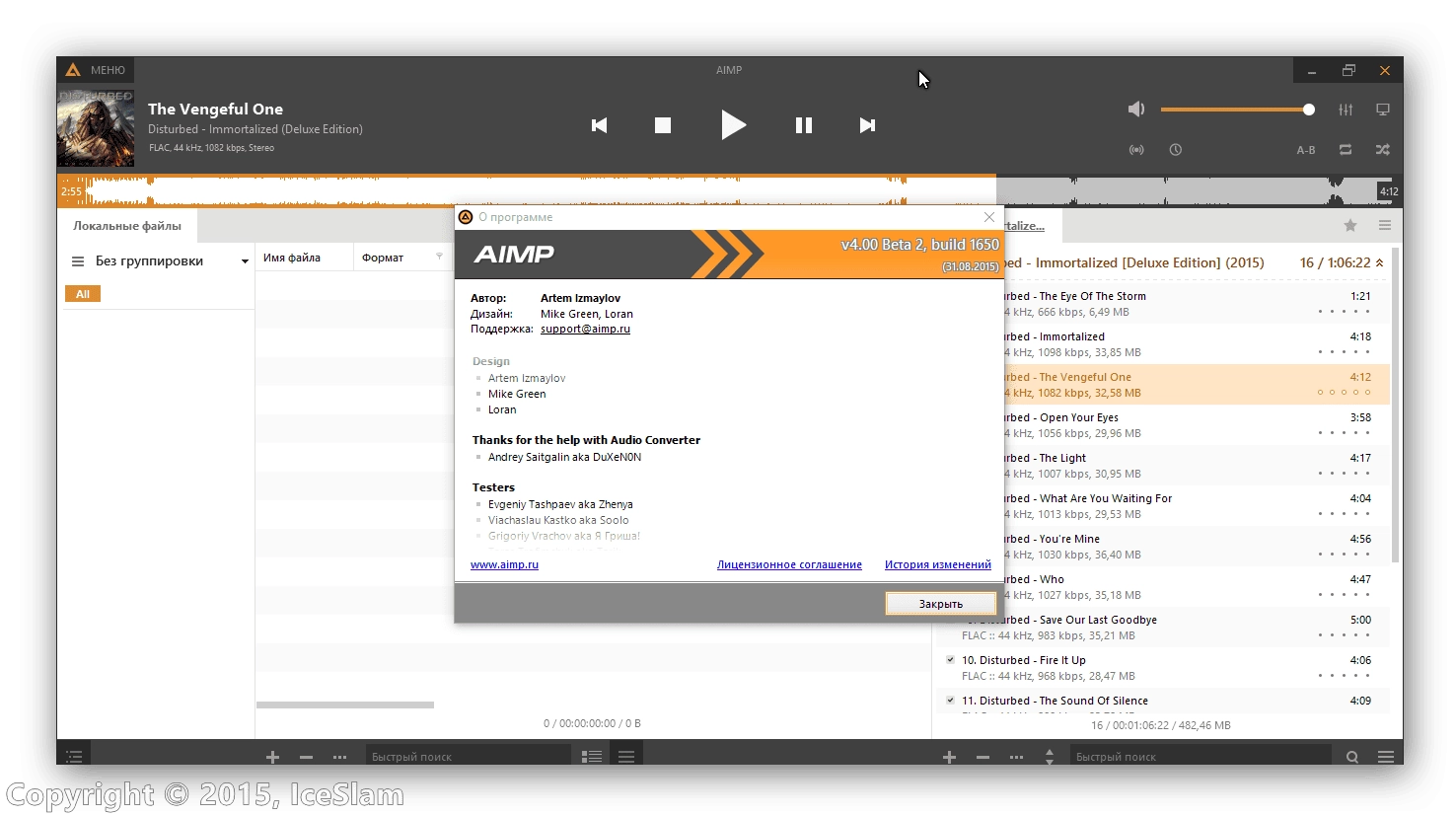Remove library files with minus icon
This screenshot has width=1456, height=816.
coord(306,757)
